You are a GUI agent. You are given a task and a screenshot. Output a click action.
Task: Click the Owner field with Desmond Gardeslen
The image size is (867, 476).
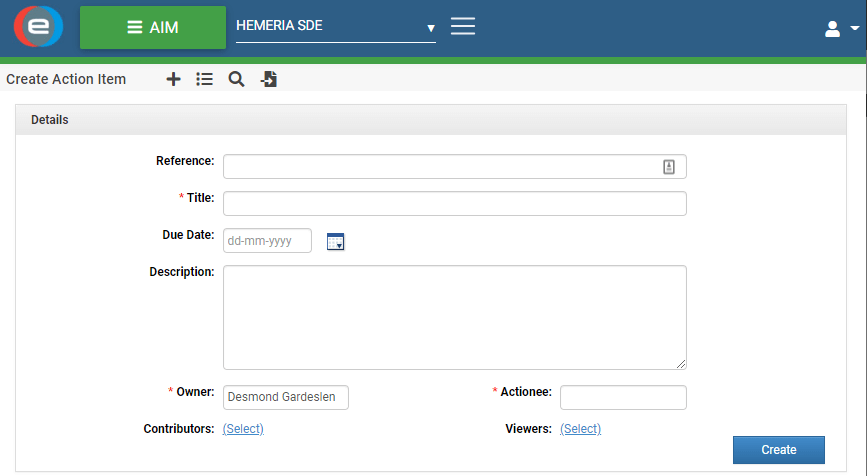tap(285, 397)
